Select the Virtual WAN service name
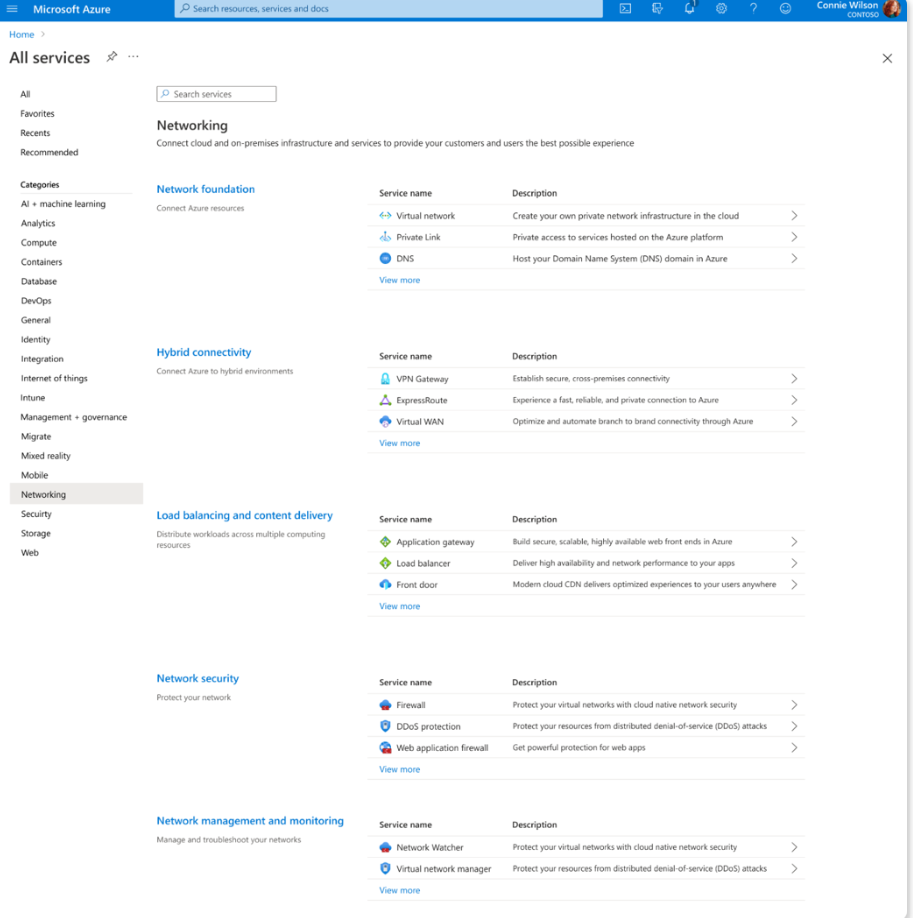Image resolution: width=913 pixels, height=918 pixels. pos(420,422)
